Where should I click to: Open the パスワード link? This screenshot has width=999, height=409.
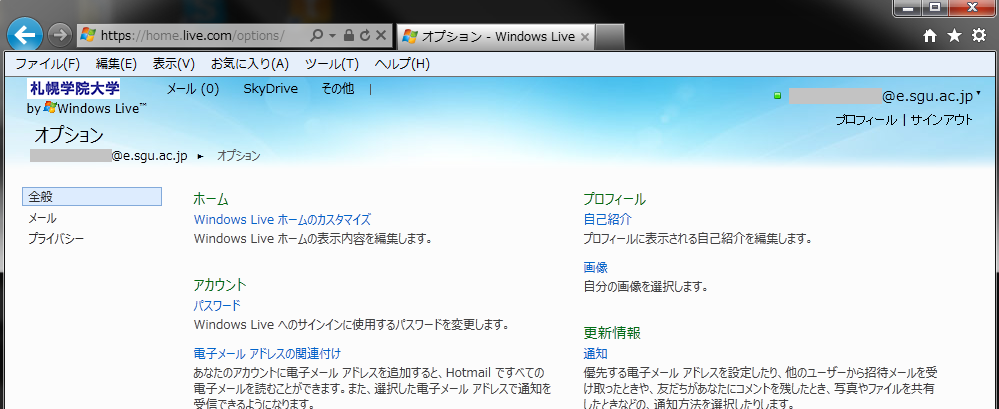[217, 306]
